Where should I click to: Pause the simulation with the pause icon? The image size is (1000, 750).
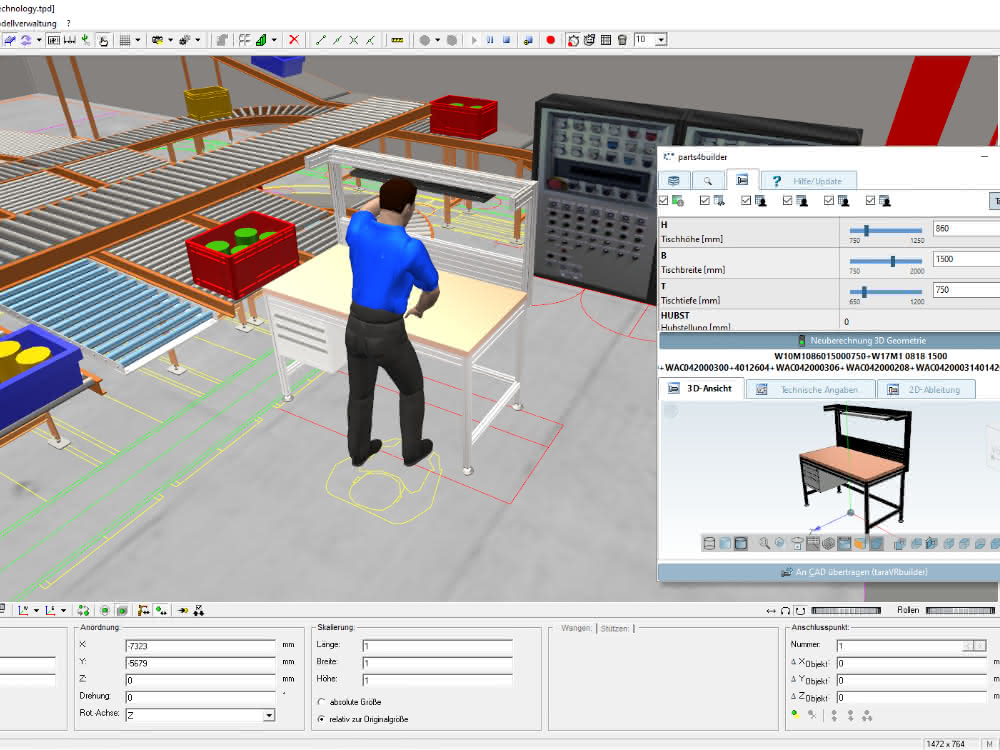(x=490, y=40)
